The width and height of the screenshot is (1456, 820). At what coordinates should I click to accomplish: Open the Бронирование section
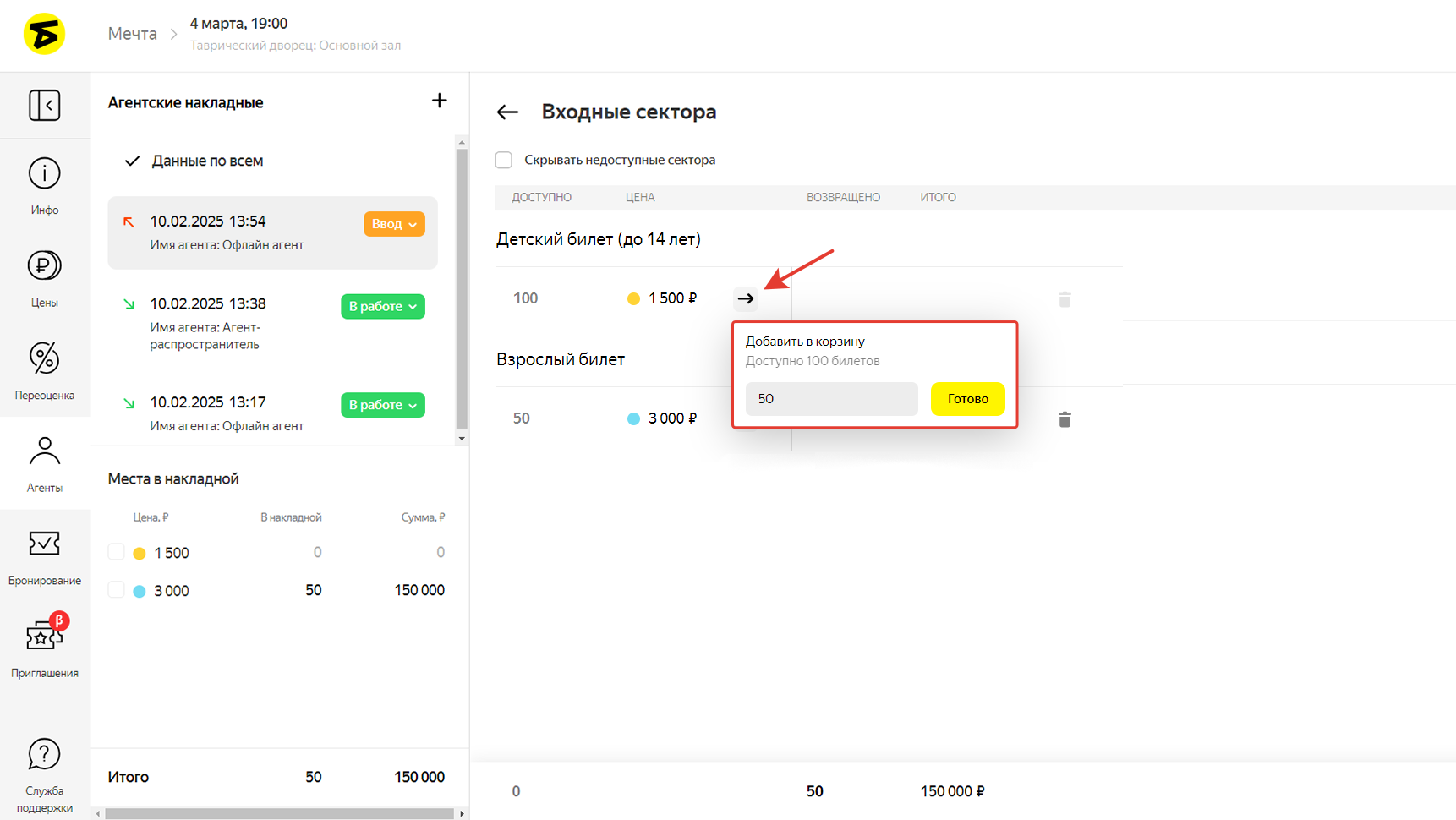coord(44,555)
